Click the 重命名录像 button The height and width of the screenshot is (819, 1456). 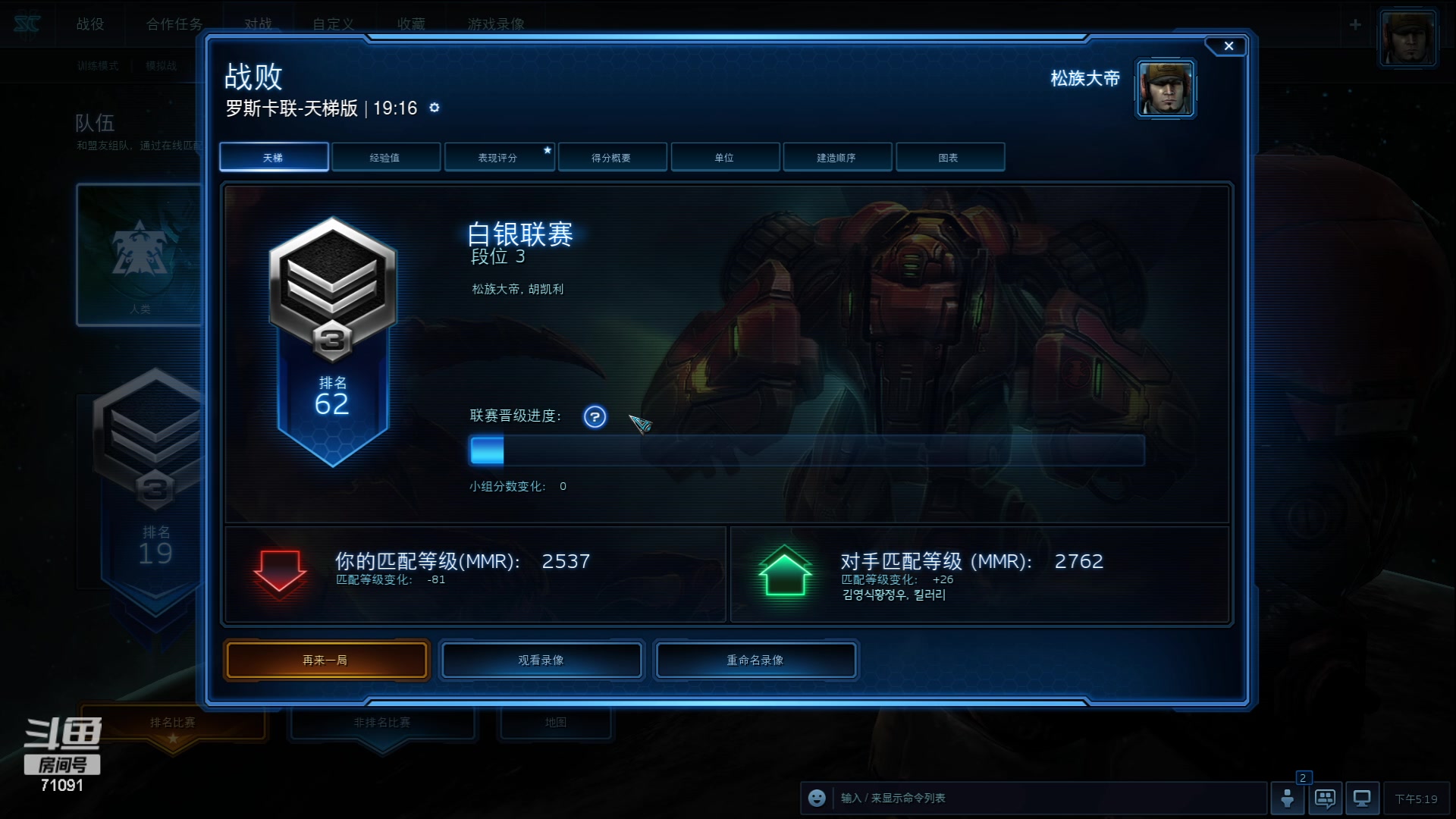755,661
